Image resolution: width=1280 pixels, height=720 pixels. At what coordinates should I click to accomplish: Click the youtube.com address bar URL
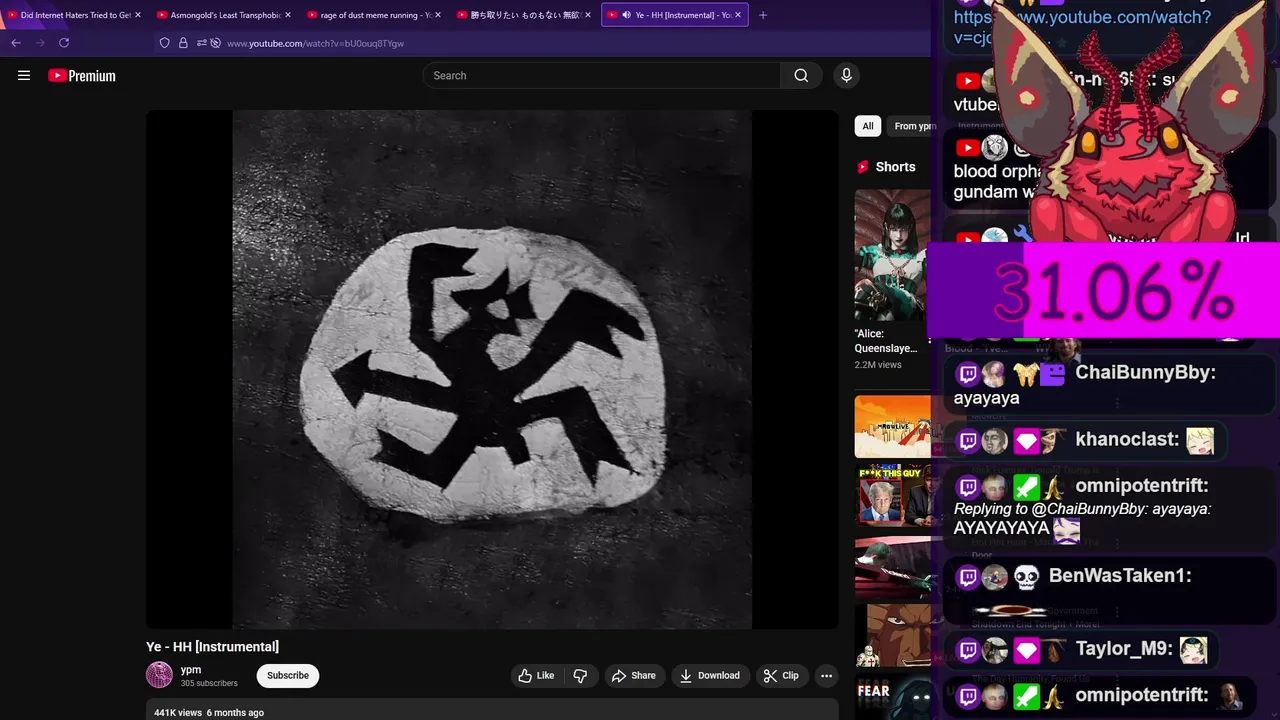tap(316, 43)
